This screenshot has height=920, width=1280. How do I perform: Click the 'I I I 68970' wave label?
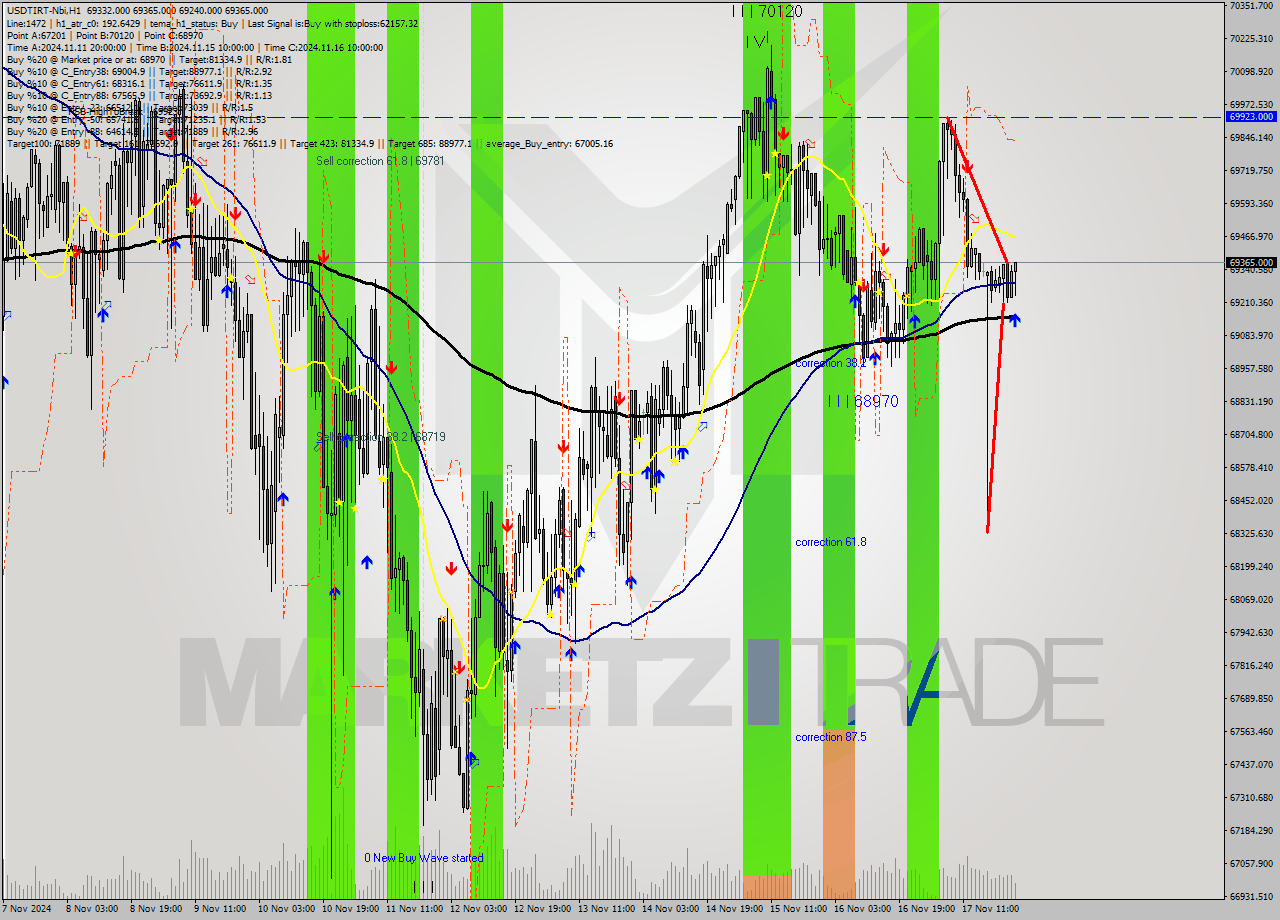862,401
